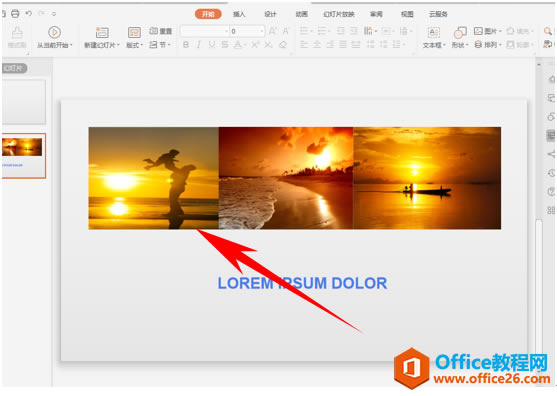The width and height of the screenshot is (557, 396).
Task: Toggle bold formatting button
Action: pyautogui.click(x=185, y=45)
